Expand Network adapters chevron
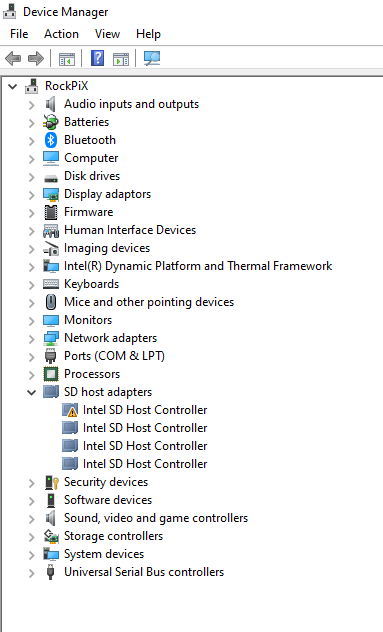Image resolution: width=383 pixels, height=632 pixels. pos(31,339)
